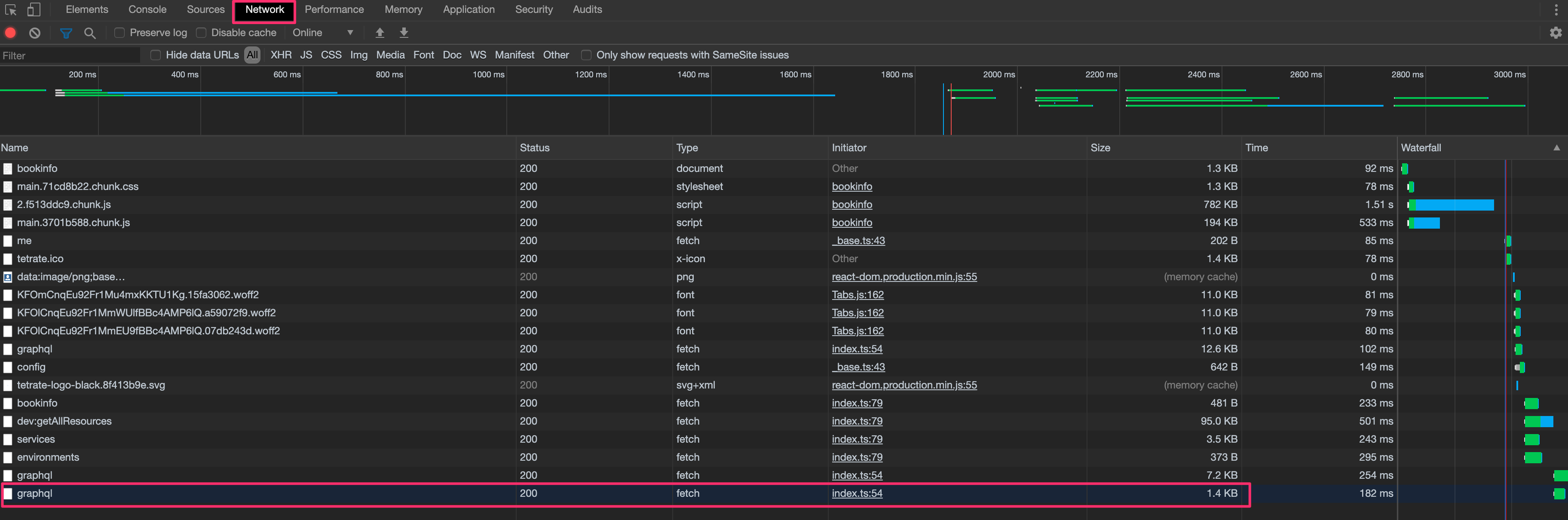Open the Audits tab
The width and height of the screenshot is (1568, 520).
[x=588, y=10]
